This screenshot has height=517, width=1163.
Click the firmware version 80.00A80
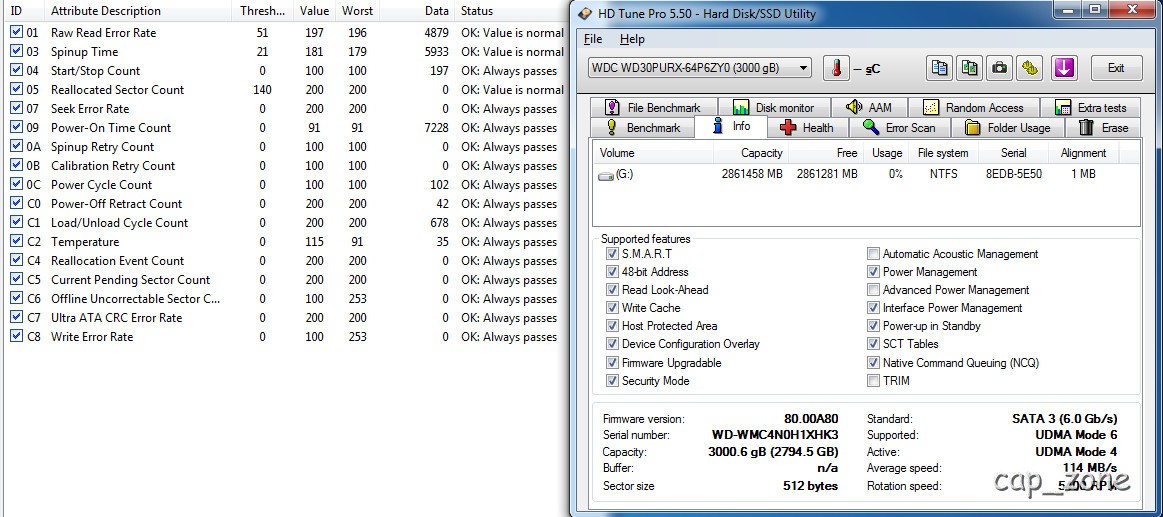(x=811, y=419)
